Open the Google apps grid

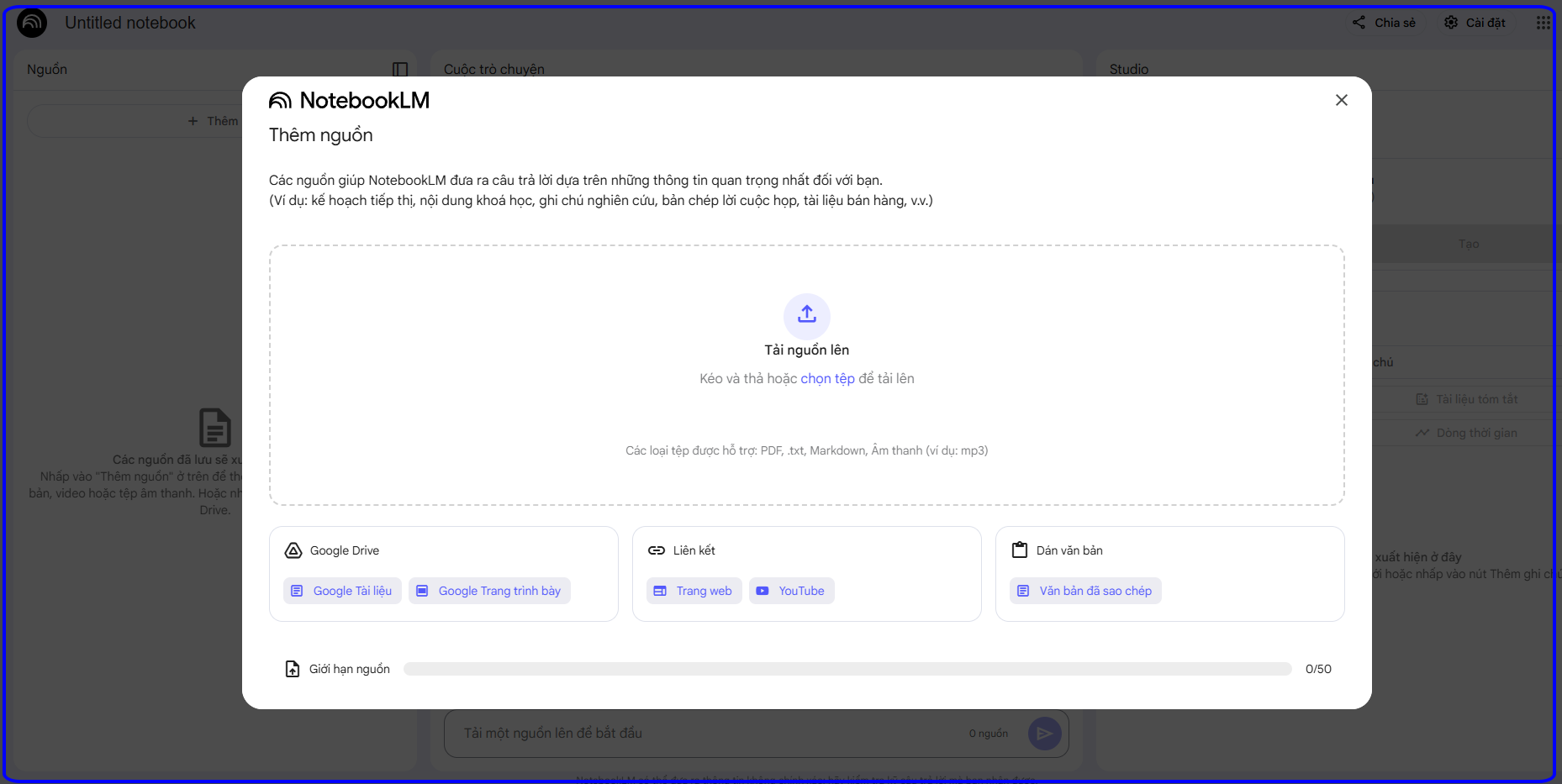(1543, 23)
